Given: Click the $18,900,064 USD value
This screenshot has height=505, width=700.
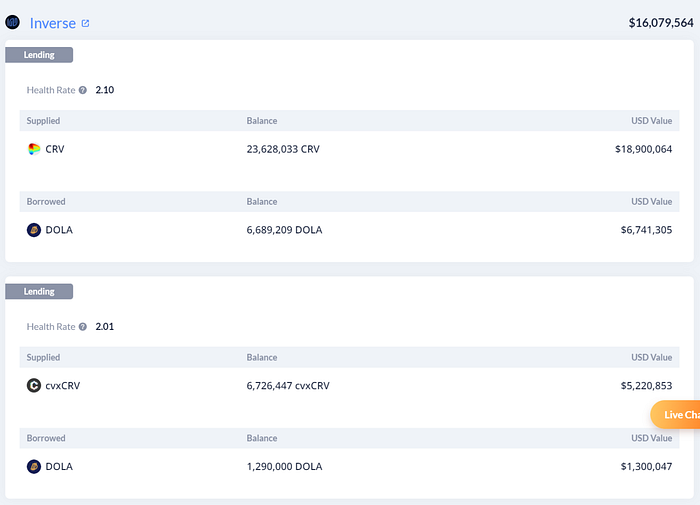Looking at the screenshot, I should click(643, 149).
